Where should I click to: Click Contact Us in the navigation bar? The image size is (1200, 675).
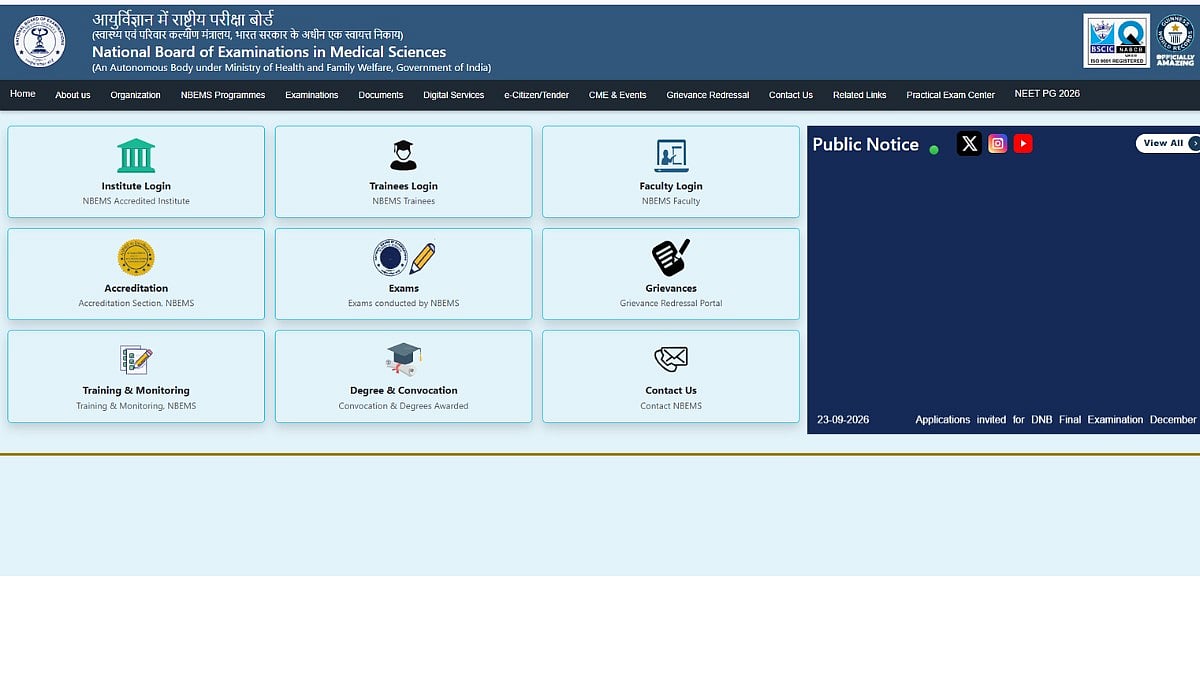(791, 95)
